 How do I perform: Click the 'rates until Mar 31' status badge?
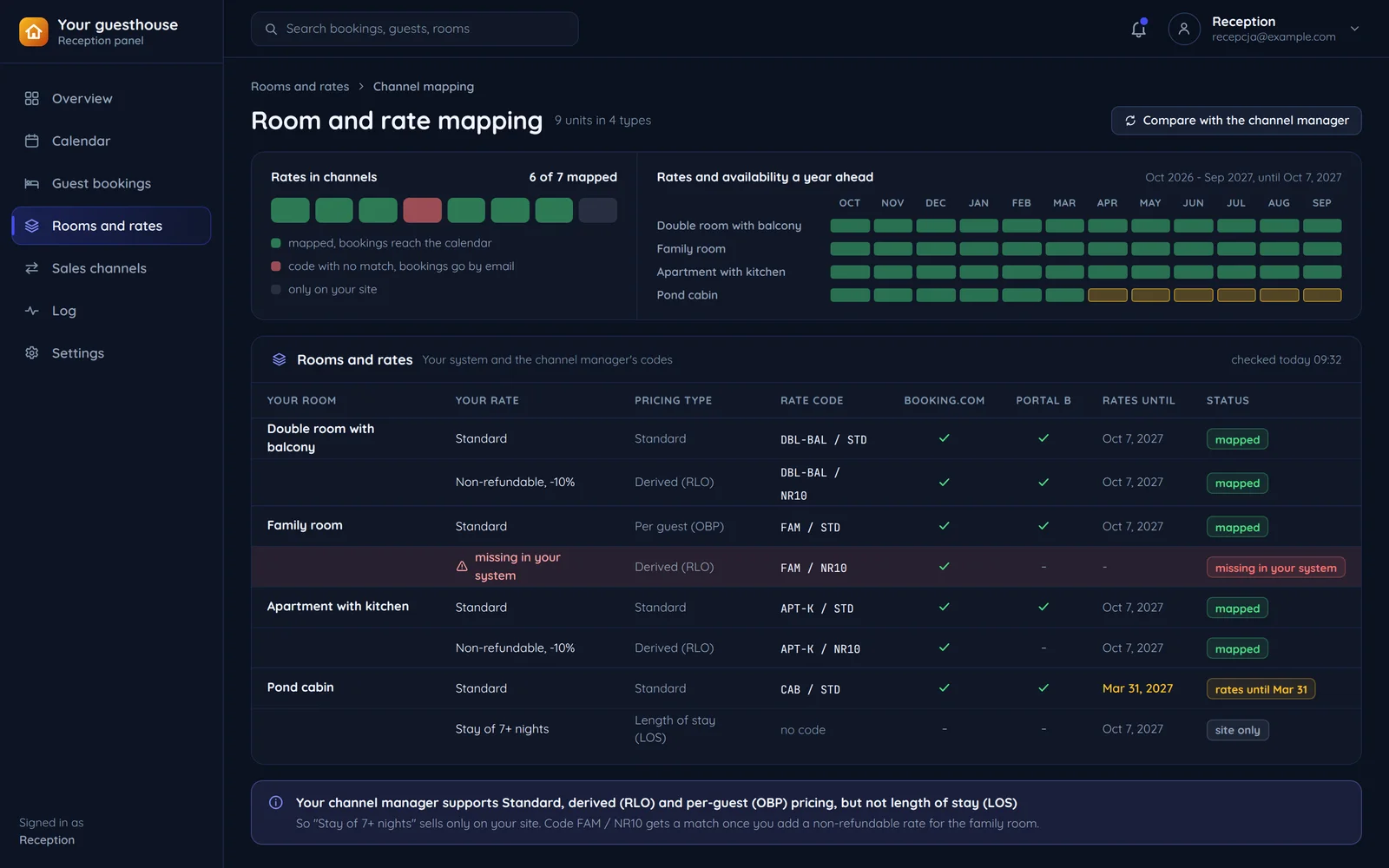pos(1261,689)
